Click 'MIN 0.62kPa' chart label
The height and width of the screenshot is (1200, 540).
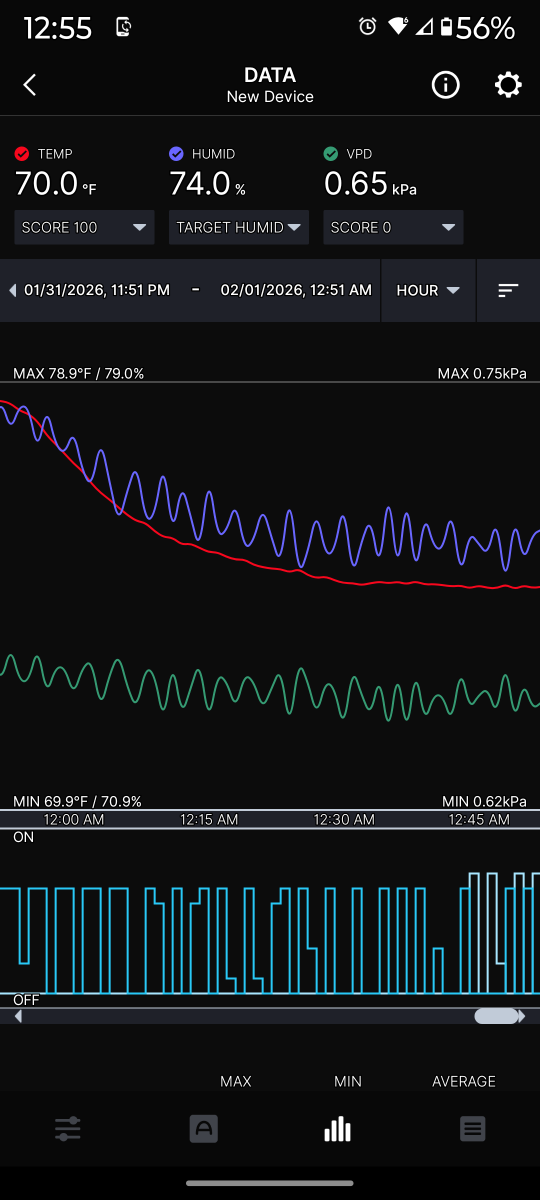pos(484,801)
